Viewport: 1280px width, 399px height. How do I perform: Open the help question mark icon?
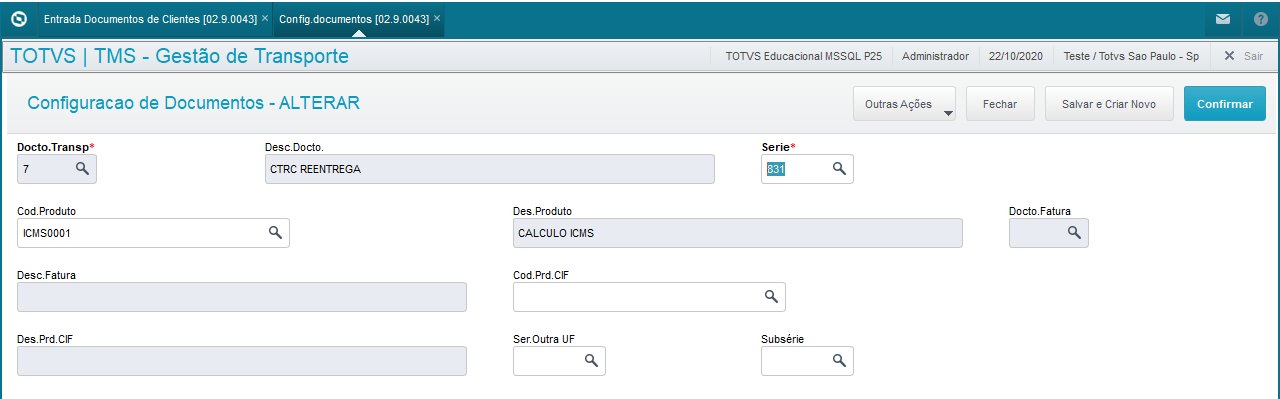[x=1260, y=19]
